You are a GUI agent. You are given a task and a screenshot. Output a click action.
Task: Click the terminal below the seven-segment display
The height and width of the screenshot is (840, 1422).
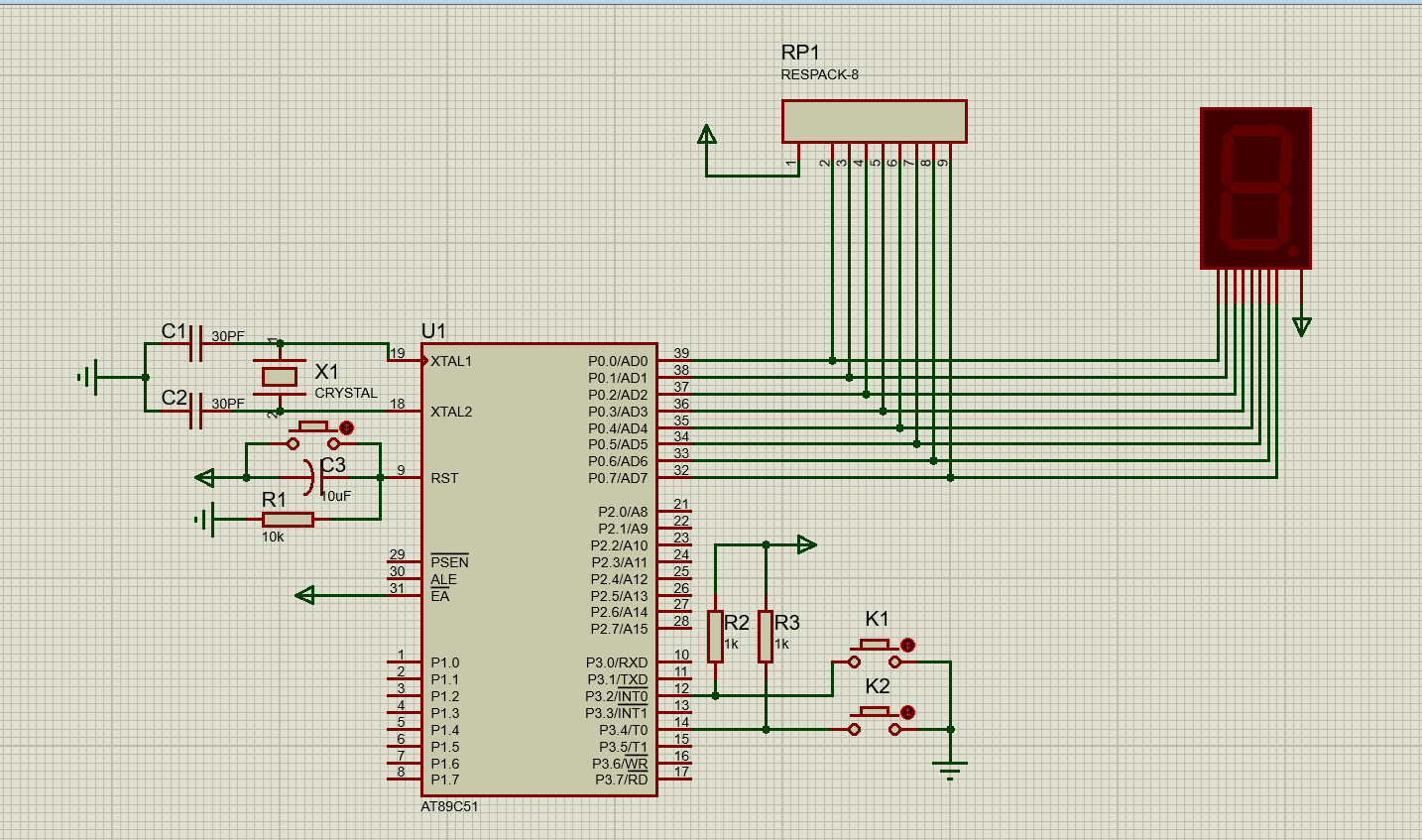tap(1302, 326)
